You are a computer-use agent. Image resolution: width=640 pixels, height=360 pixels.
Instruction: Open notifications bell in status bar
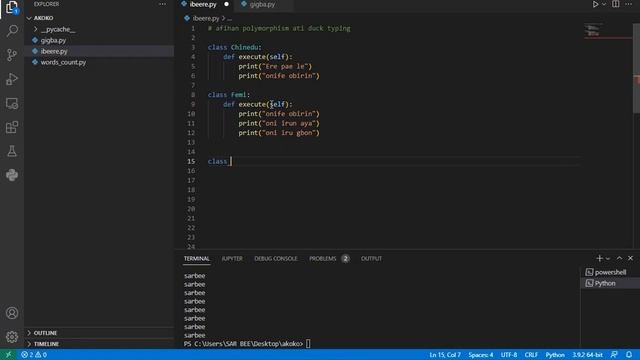(x=629, y=355)
